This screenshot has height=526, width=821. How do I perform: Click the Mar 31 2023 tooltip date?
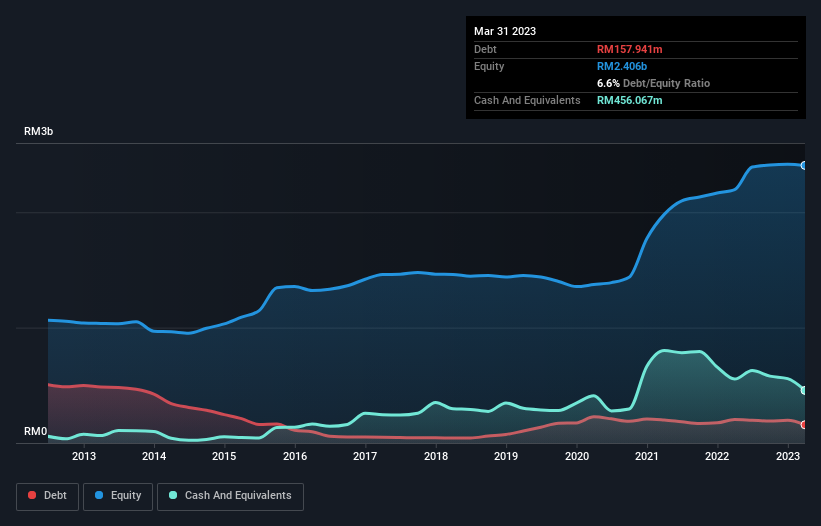tap(505, 31)
